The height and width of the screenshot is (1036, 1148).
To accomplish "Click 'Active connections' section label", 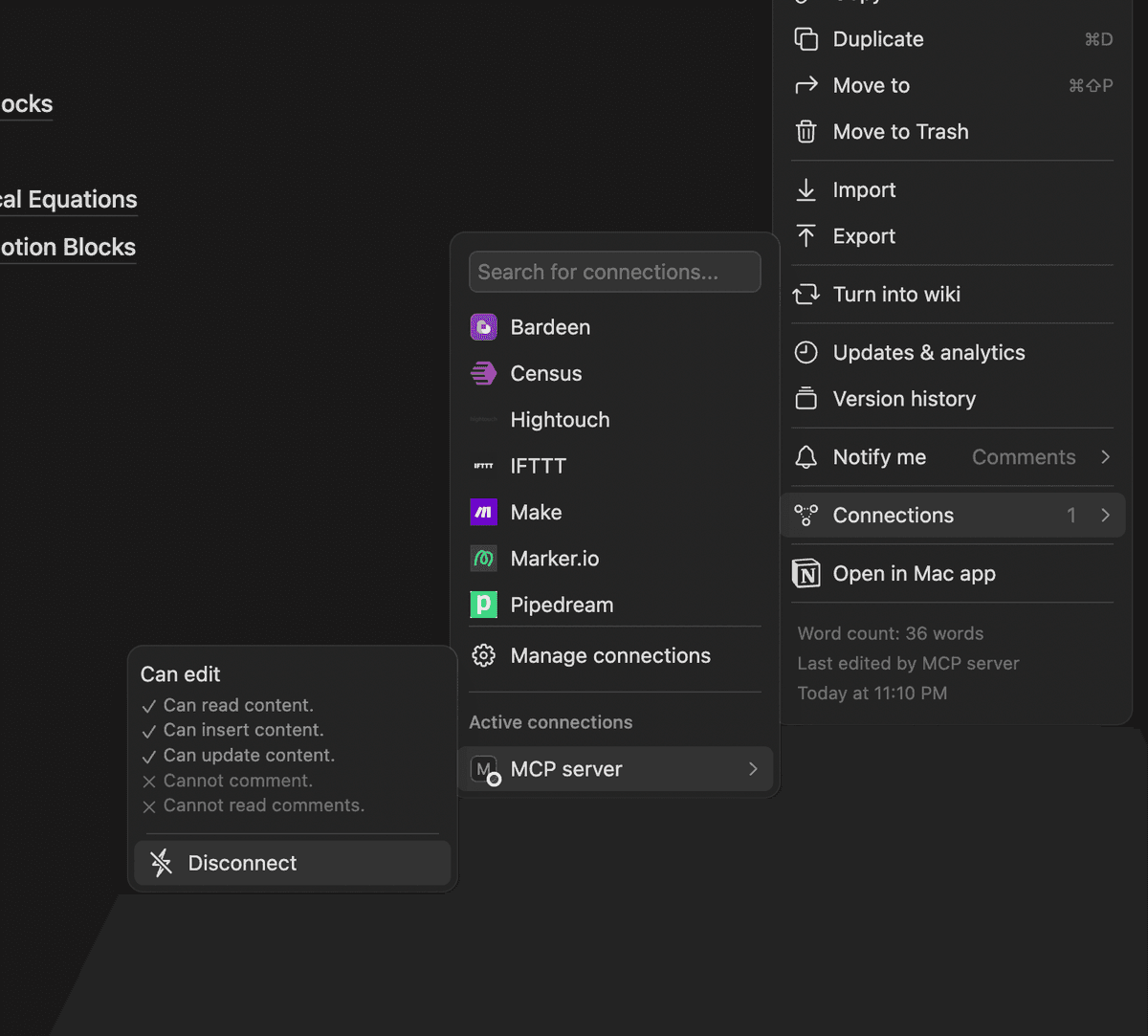I will click(x=551, y=722).
